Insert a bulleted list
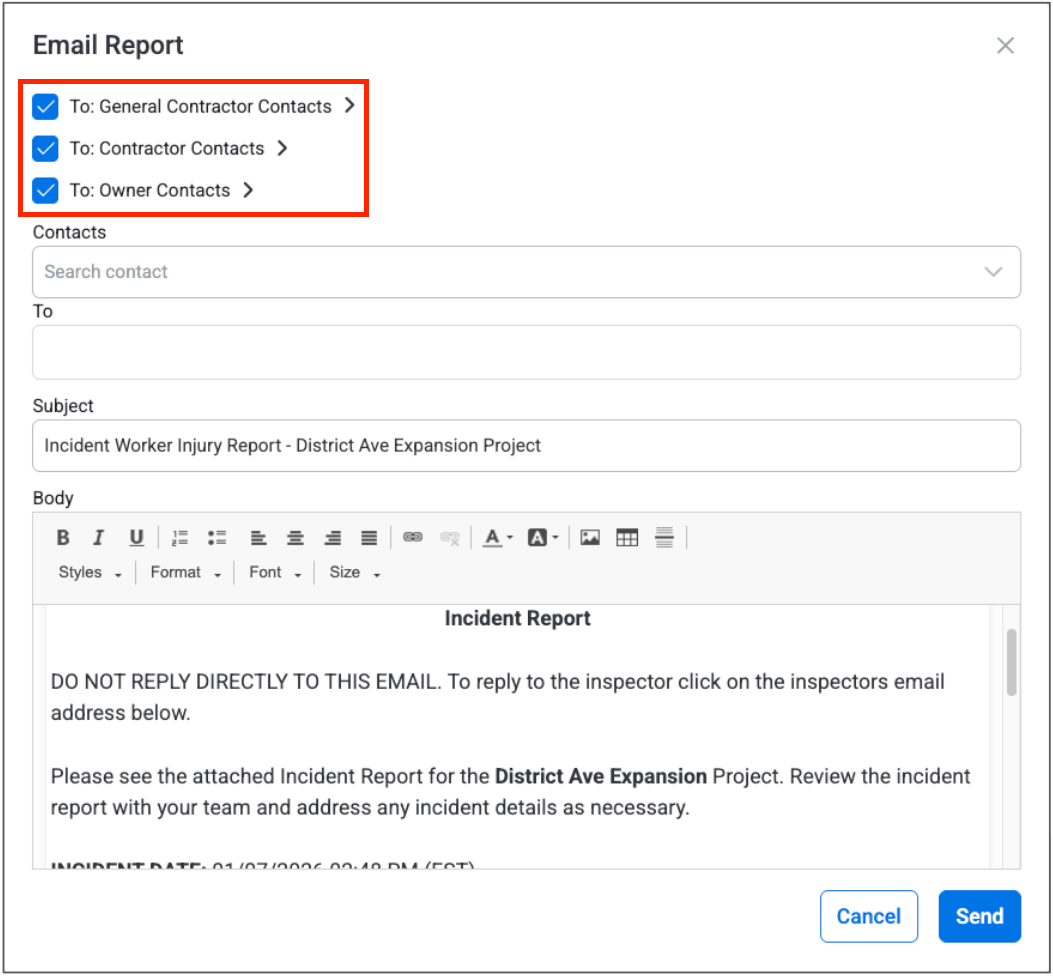 (216, 538)
